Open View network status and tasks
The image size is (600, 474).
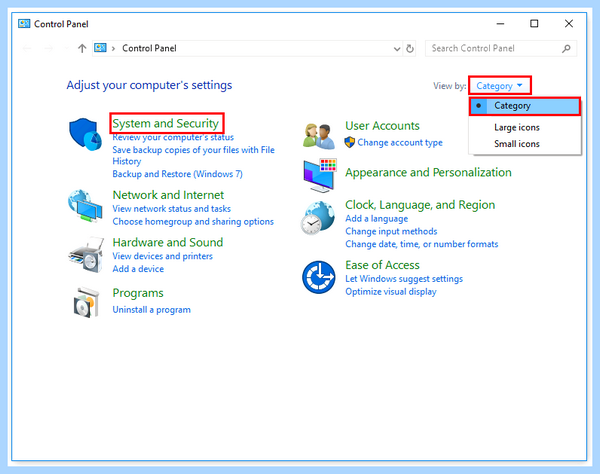point(171,209)
